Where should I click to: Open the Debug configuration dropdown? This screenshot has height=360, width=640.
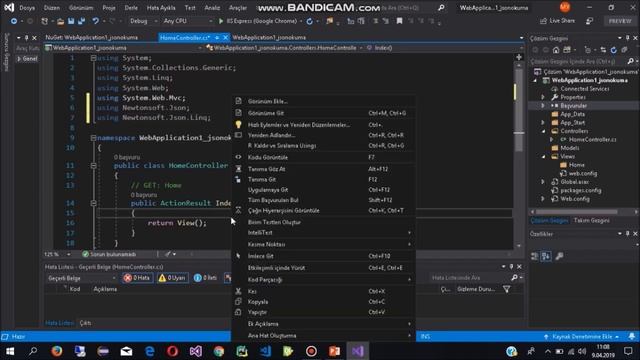144,21
